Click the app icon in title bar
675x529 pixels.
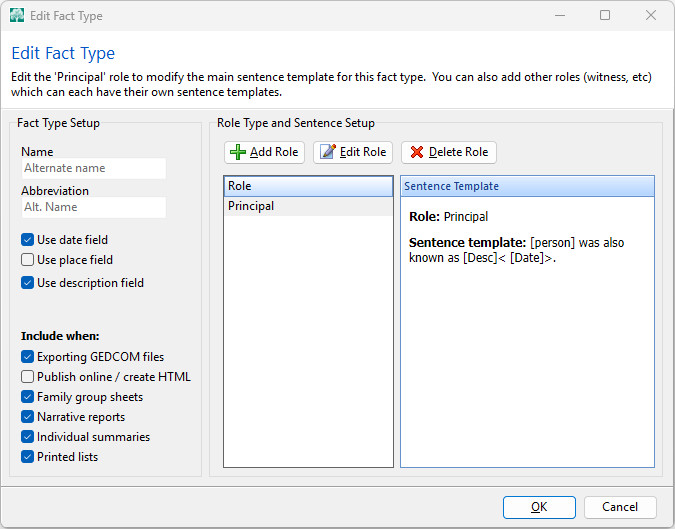coord(17,15)
